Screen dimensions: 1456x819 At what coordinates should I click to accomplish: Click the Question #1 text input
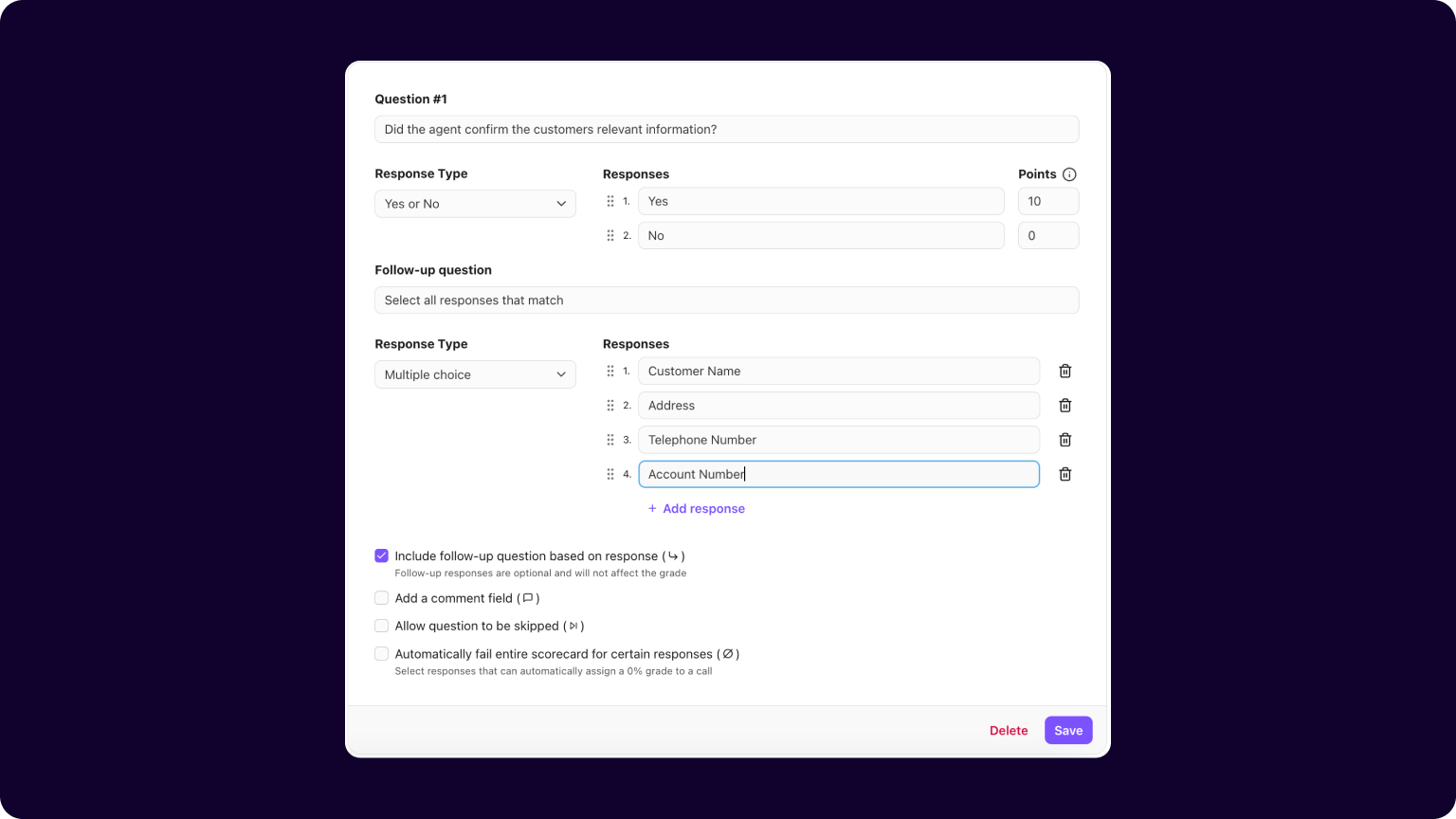coord(726,129)
